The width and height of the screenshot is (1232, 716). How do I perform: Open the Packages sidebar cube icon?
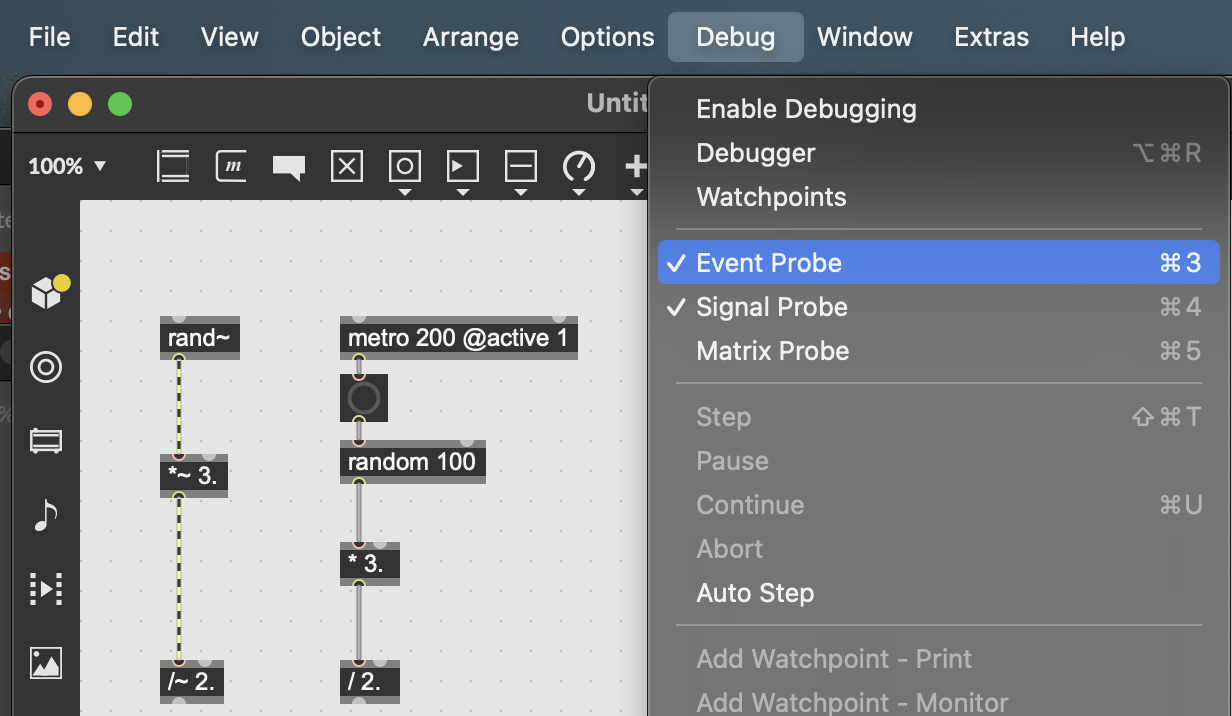(x=45, y=293)
